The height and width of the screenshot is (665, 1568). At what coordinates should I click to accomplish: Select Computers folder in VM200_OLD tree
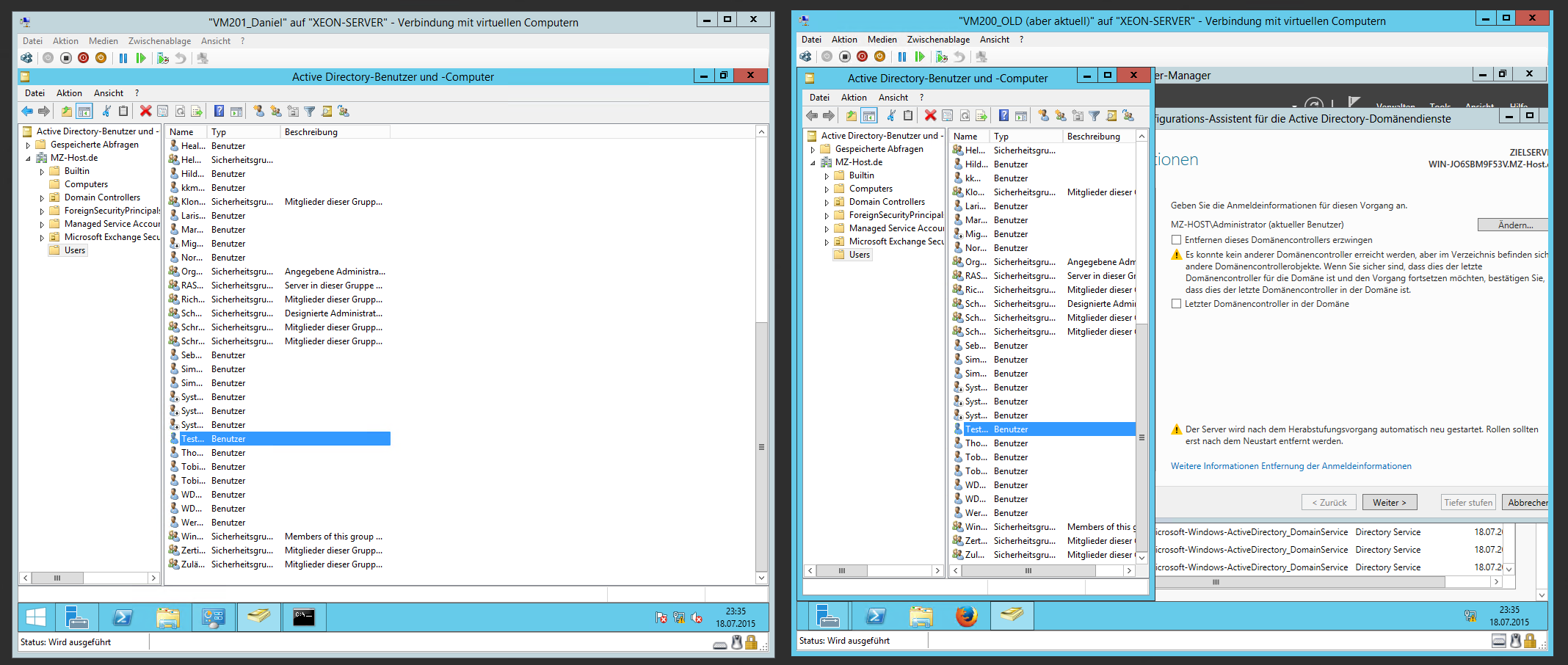[x=870, y=189]
